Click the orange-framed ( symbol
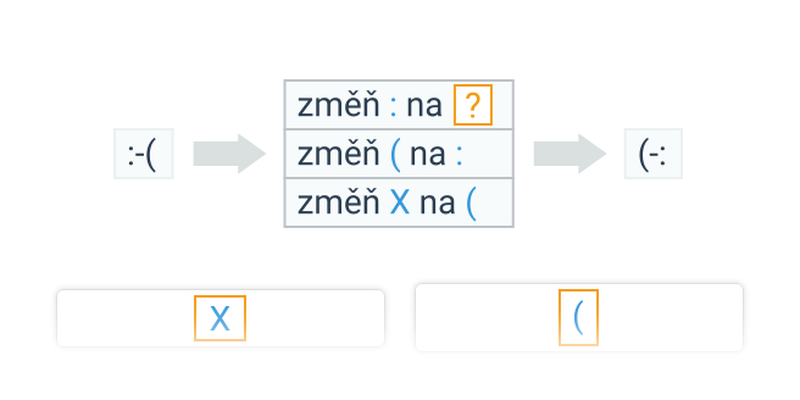The height and width of the screenshot is (400, 800). click(x=579, y=317)
